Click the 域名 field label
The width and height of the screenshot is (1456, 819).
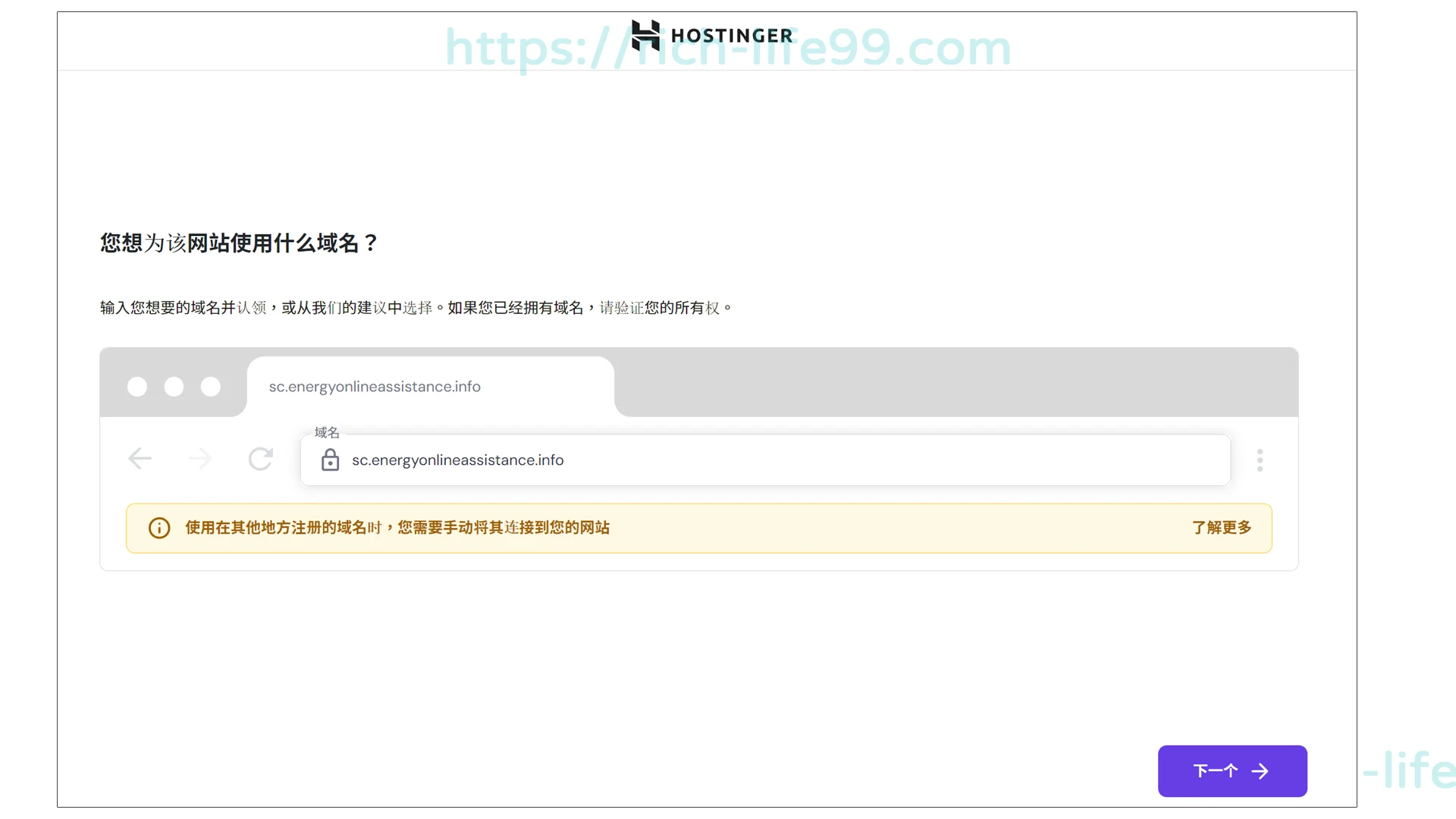[327, 432]
